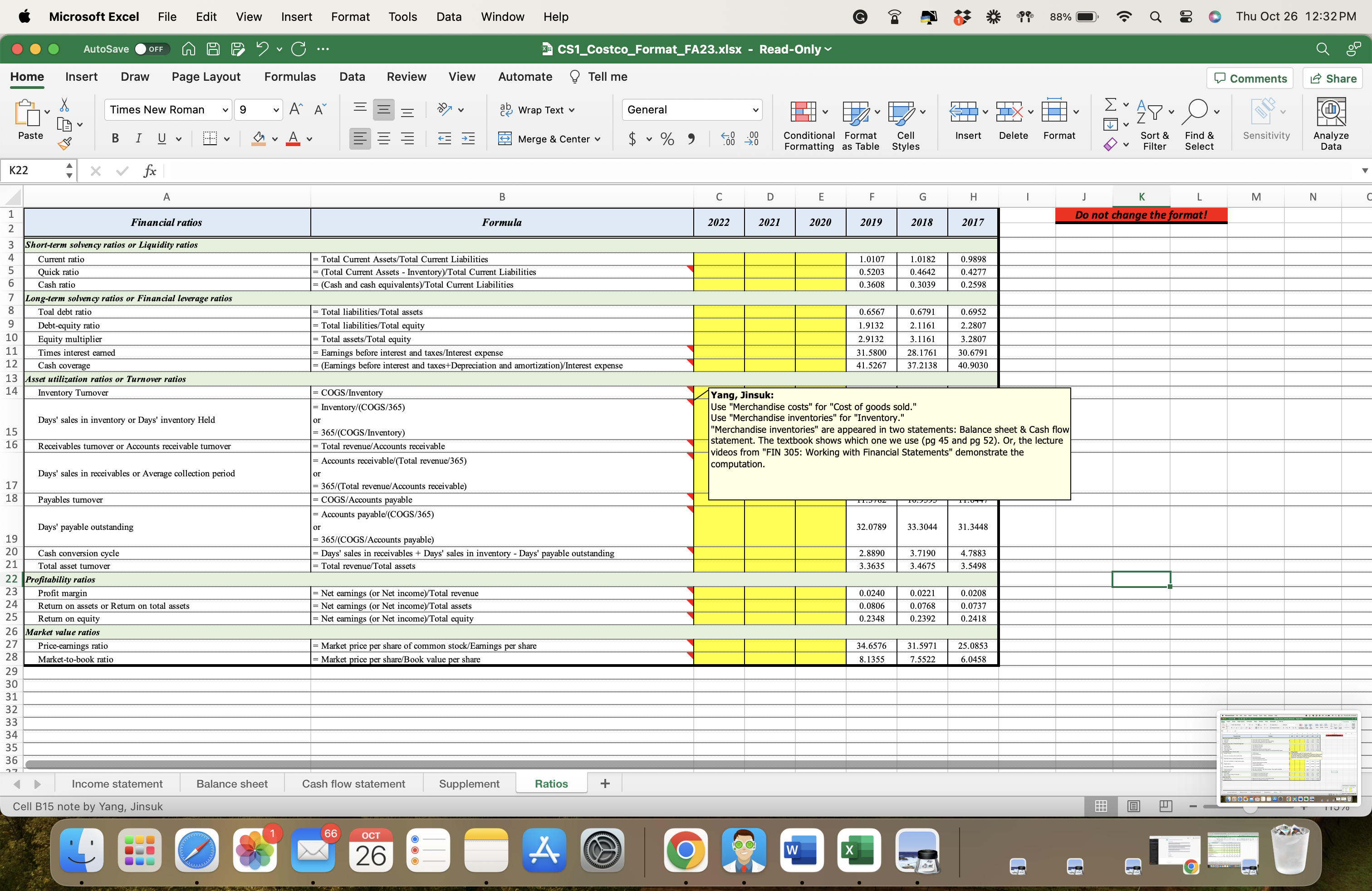
Task: Switch to the Formulas ribbon tab
Action: click(290, 77)
